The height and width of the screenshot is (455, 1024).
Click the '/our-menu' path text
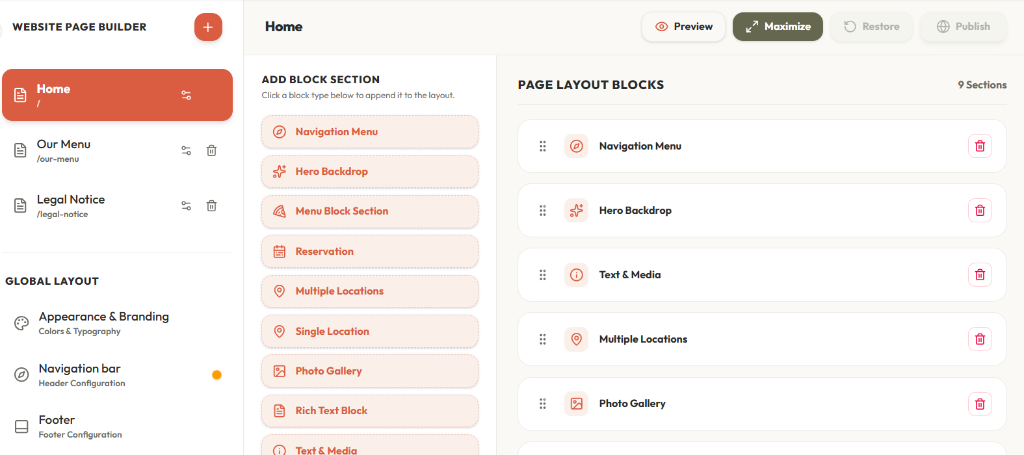point(58,159)
